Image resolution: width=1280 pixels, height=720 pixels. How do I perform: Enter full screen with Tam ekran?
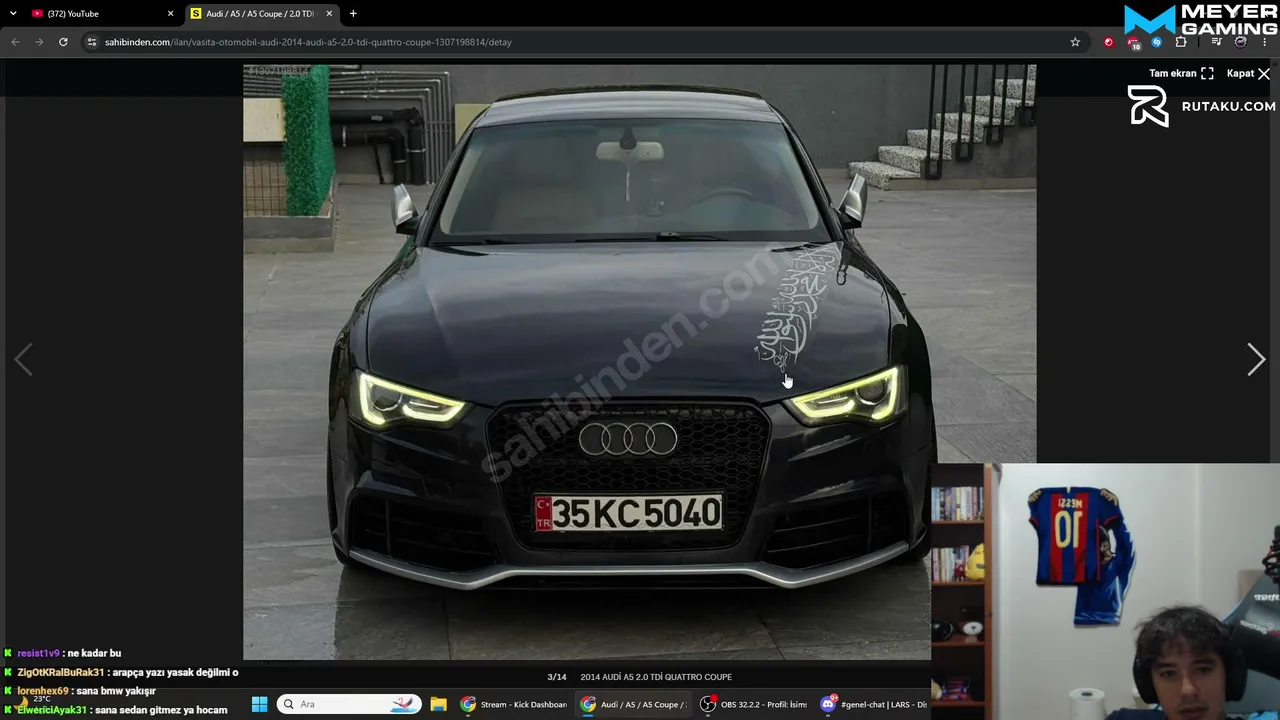[1181, 73]
